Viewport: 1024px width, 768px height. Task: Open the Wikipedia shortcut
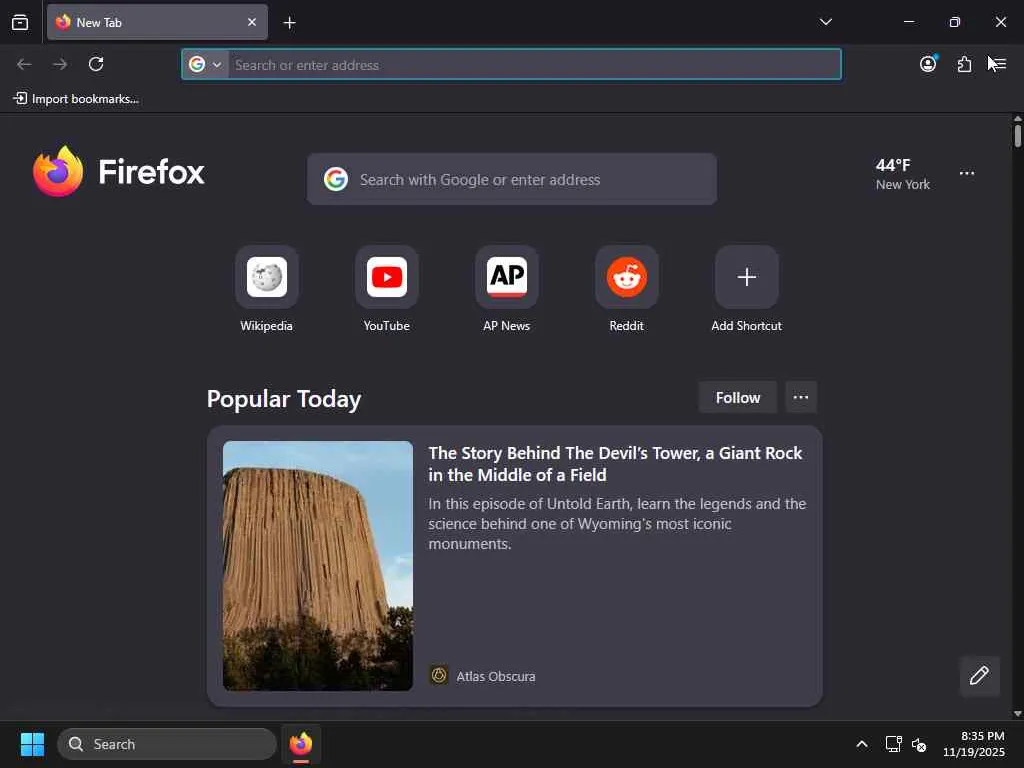(266, 289)
